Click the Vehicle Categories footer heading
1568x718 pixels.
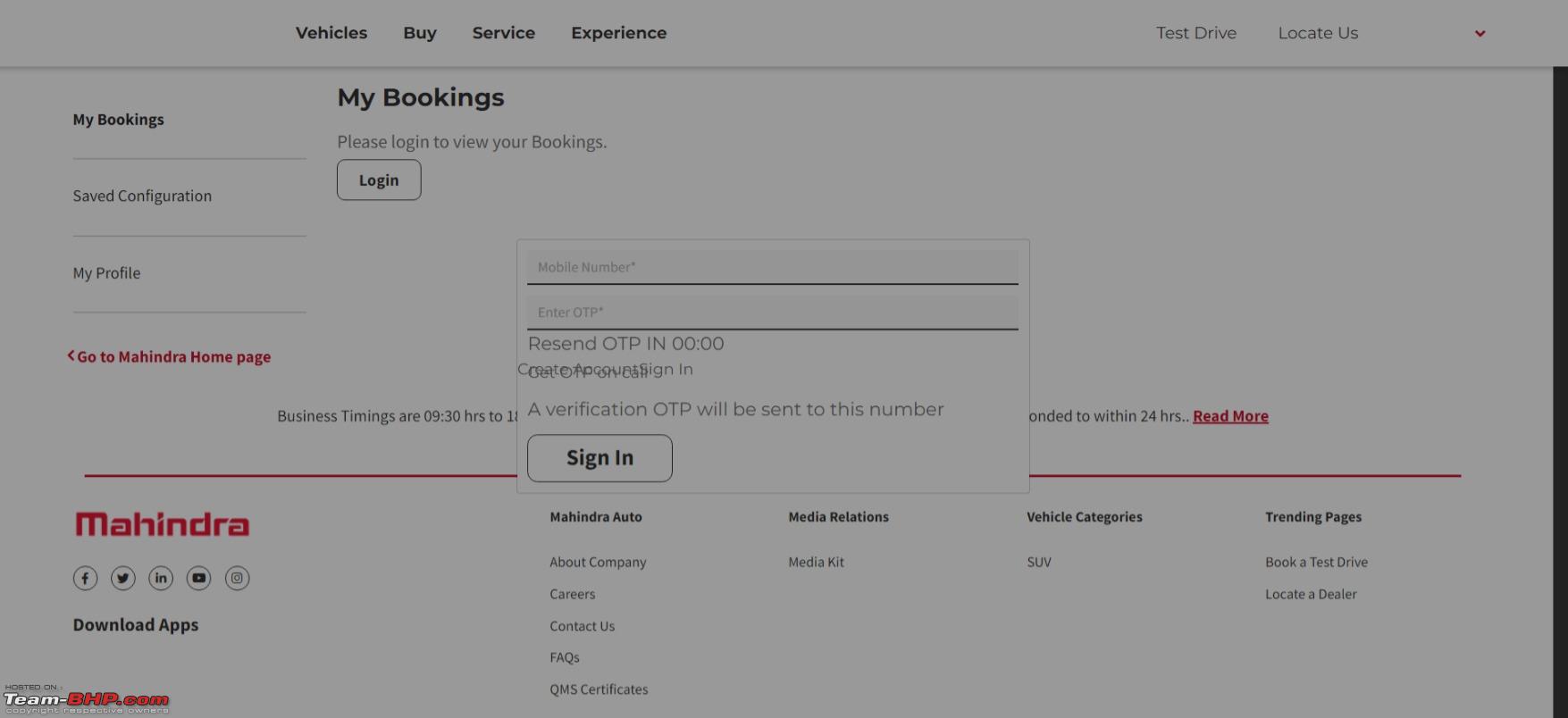tap(1085, 516)
